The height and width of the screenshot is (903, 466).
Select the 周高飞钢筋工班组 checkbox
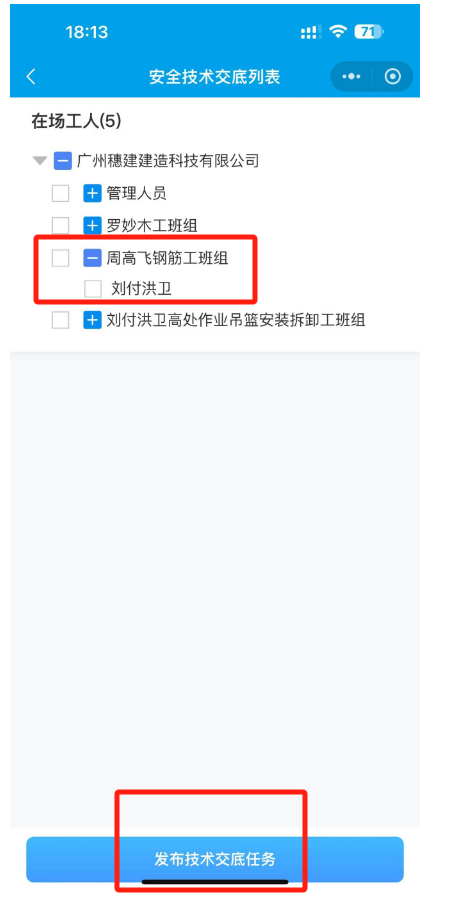click(x=60, y=258)
